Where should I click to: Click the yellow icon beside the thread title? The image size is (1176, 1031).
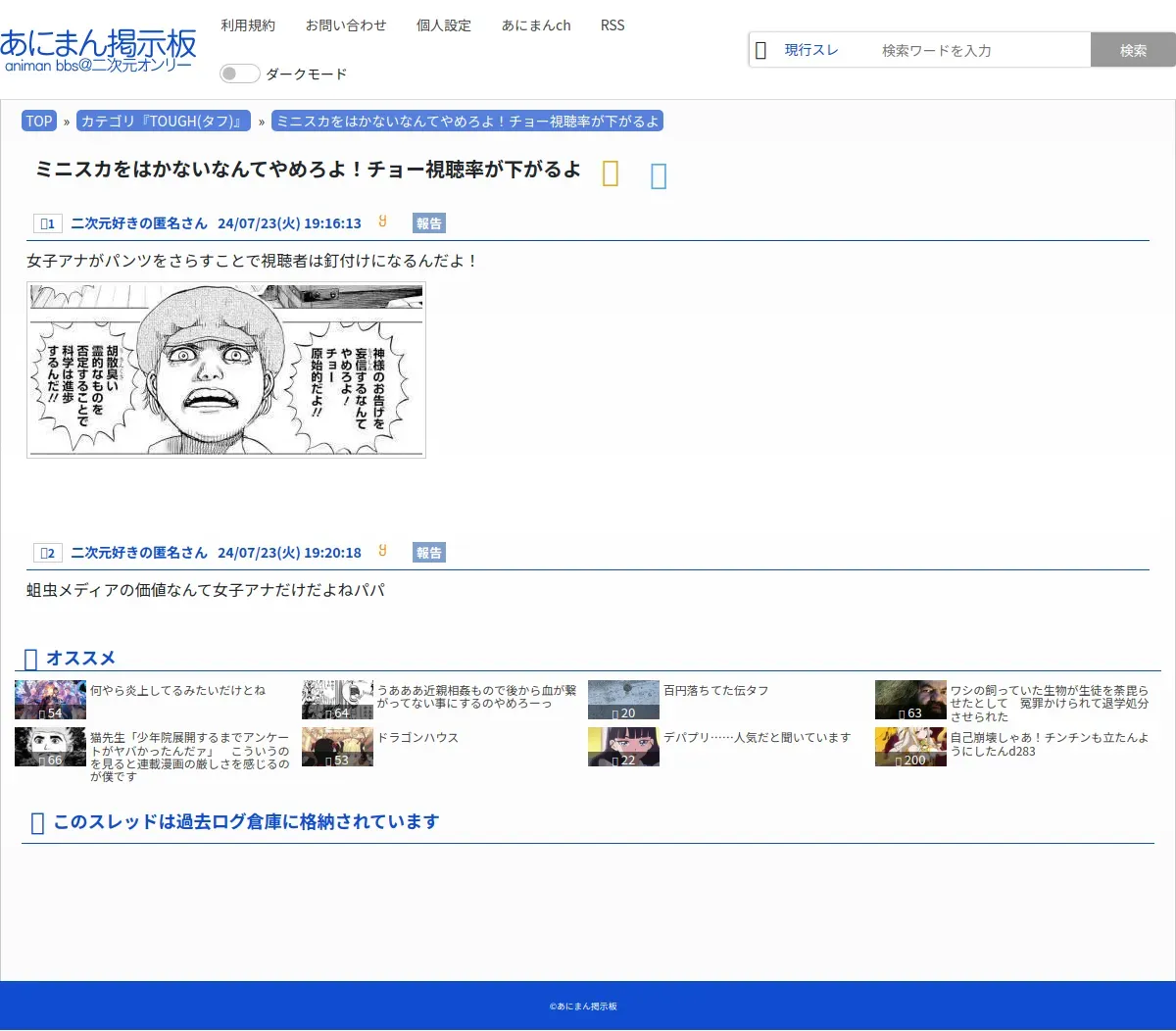tap(611, 173)
